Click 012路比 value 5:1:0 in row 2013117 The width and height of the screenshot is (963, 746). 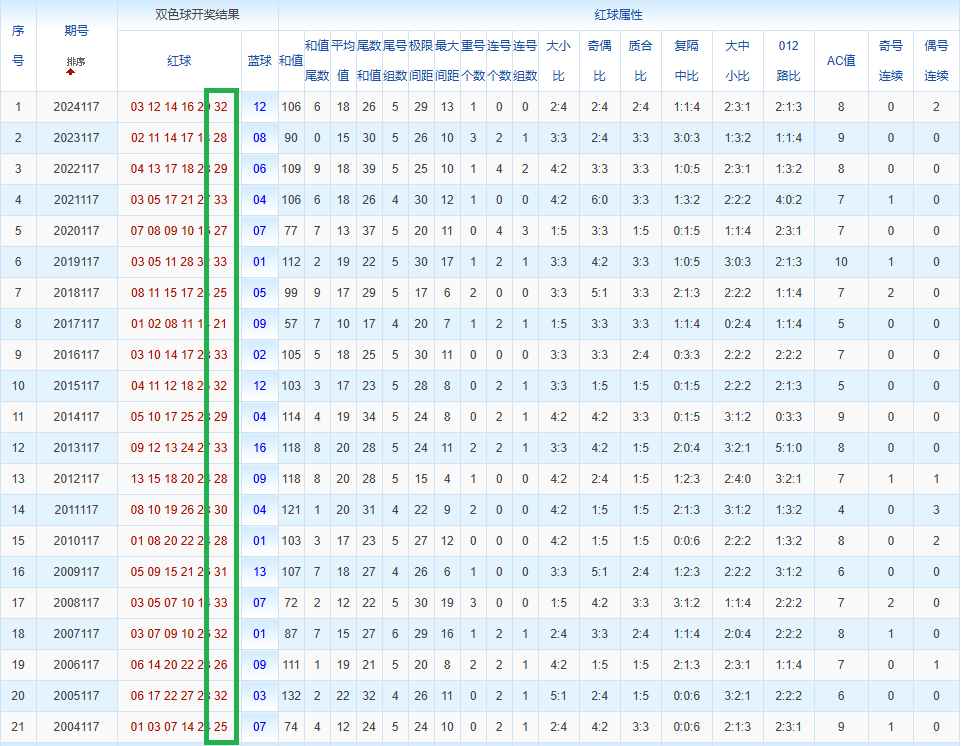click(x=789, y=448)
